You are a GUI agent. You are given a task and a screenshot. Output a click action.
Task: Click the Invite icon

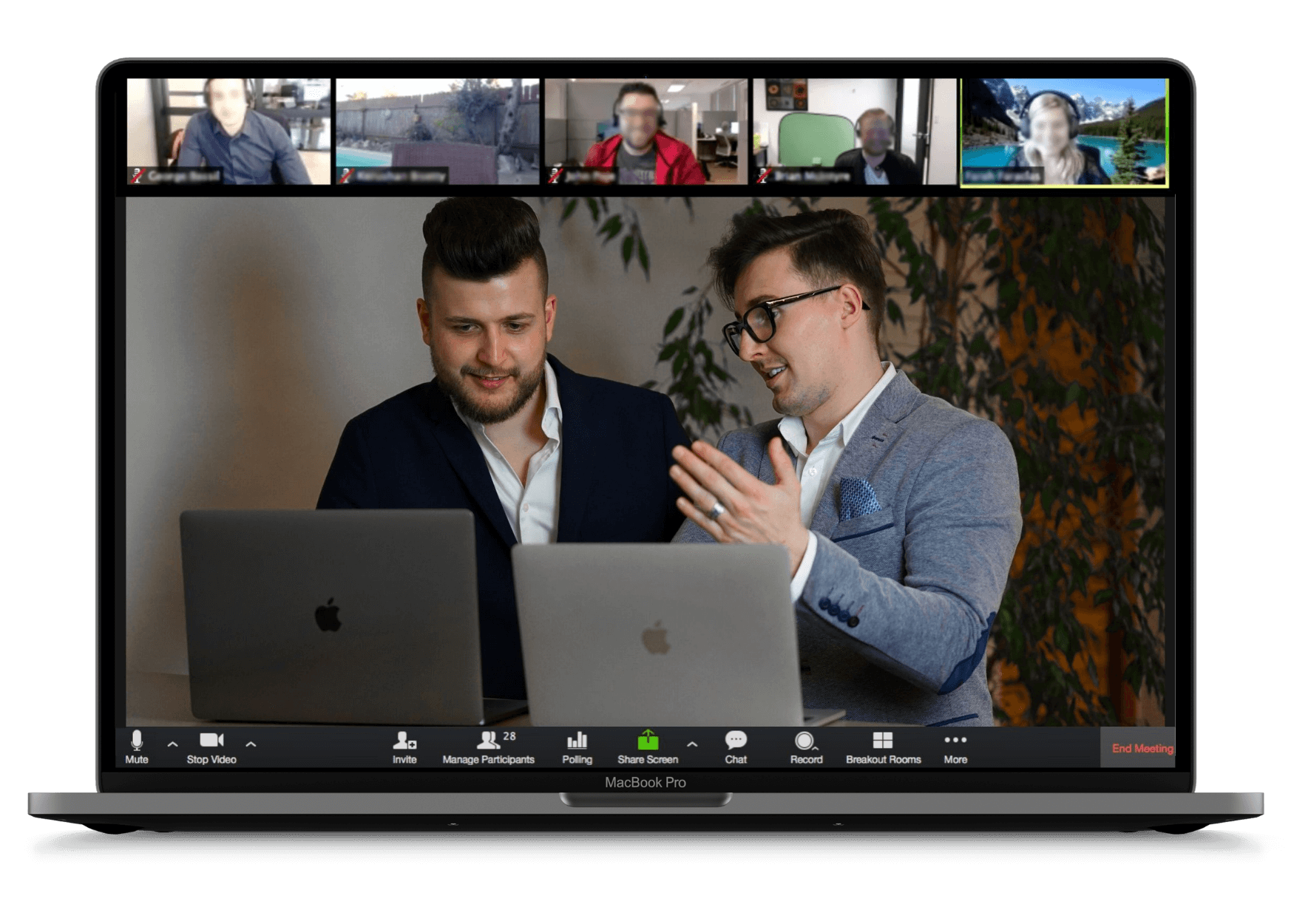[404, 747]
